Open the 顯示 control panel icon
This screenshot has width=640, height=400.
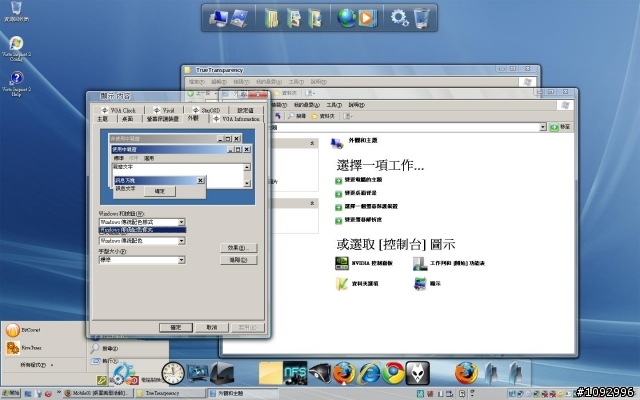click(x=427, y=283)
